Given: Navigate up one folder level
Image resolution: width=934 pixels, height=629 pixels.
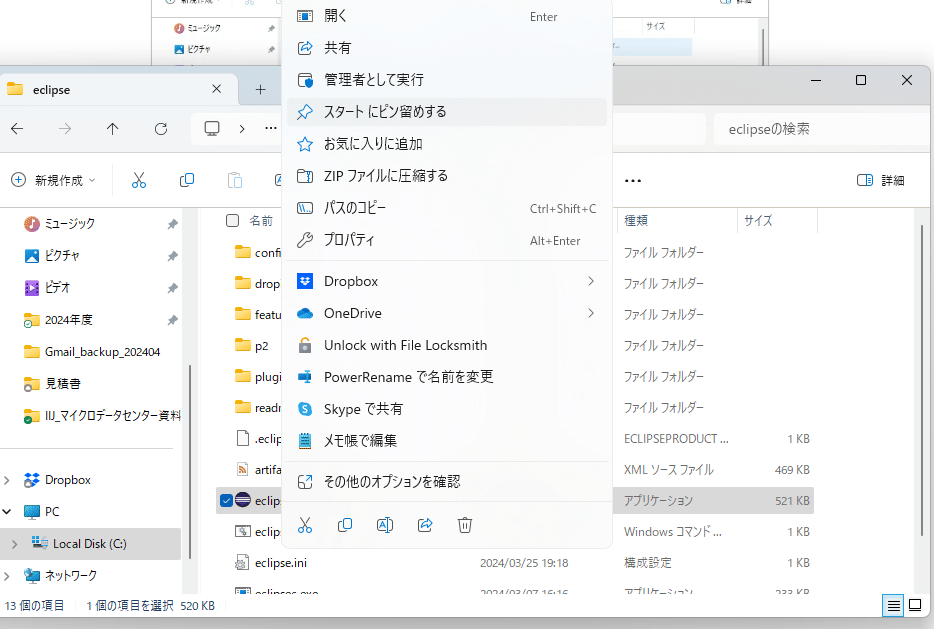Looking at the screenshot, I should (x=113, y=129).
